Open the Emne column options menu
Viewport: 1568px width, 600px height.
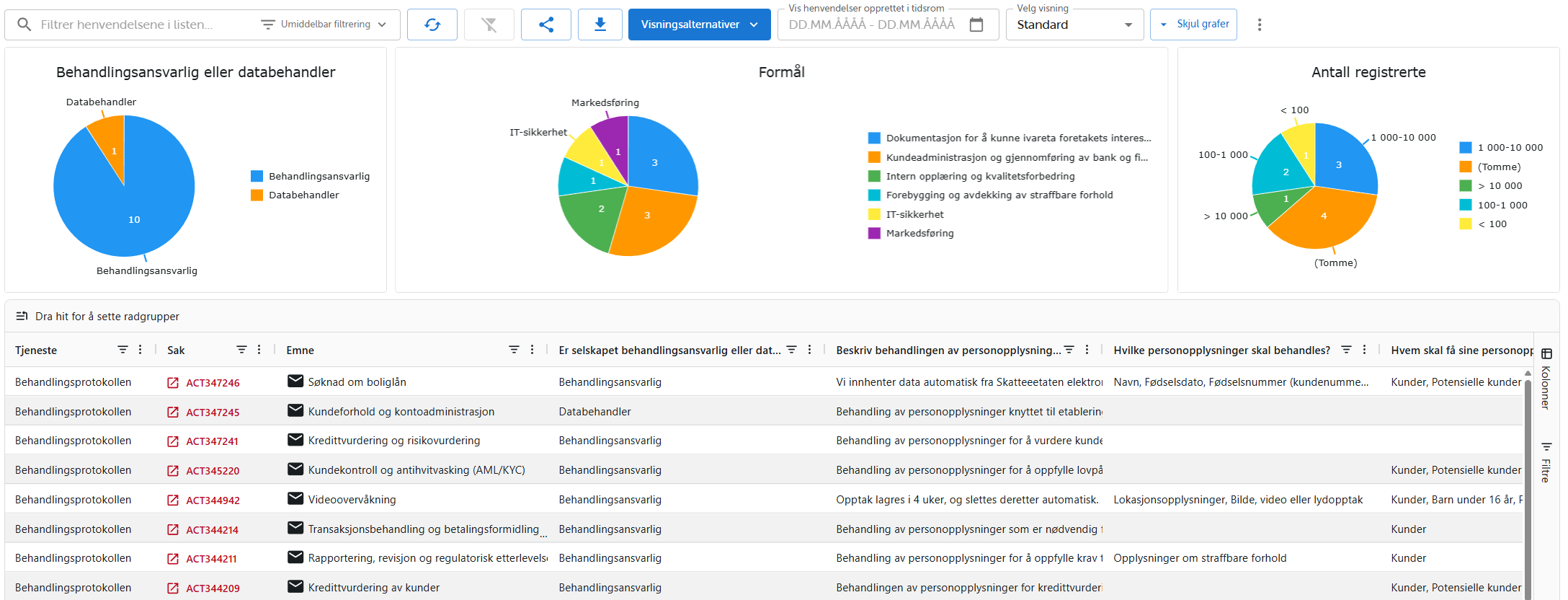click(533, 350)
